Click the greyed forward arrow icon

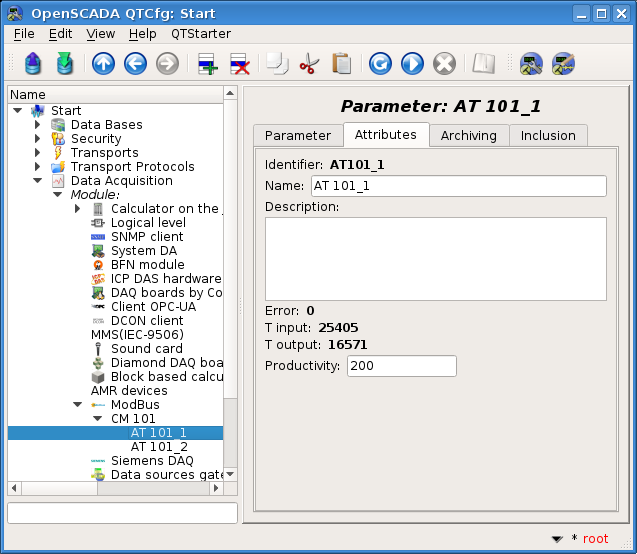coord(167,64)
